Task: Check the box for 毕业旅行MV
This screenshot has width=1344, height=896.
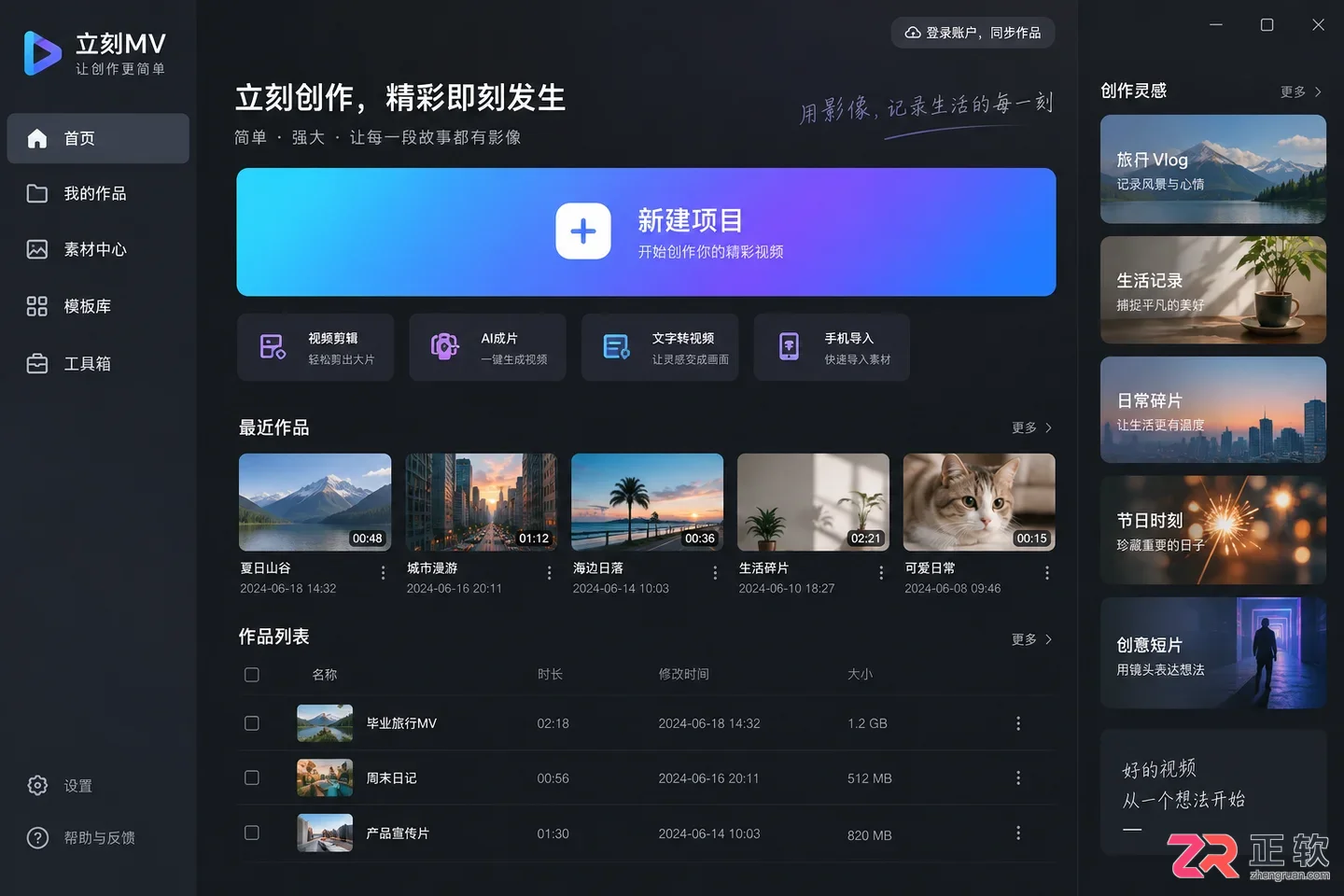Action: [252, 723]
